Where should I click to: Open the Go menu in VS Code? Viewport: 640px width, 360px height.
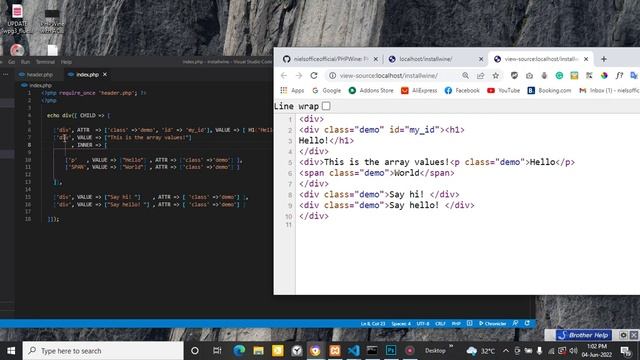coord(11,62)
